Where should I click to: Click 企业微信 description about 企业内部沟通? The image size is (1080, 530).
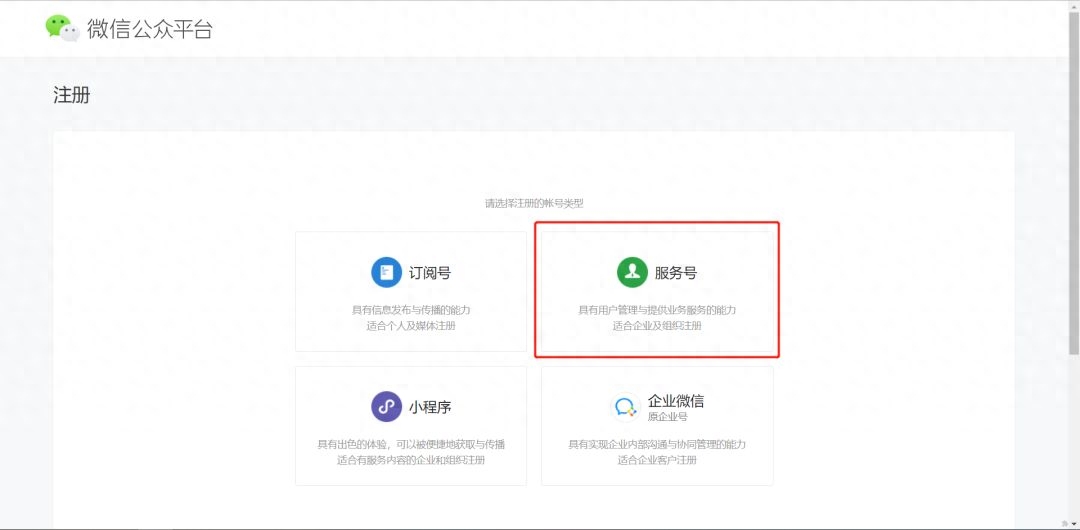tap(657, 444)
